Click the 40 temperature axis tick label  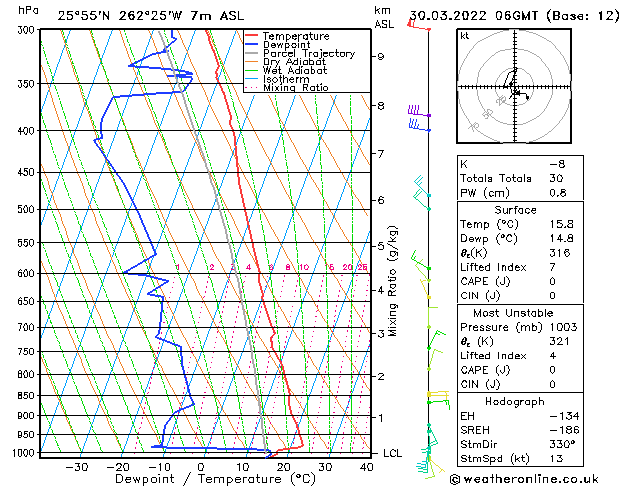[x=367, y=467]
